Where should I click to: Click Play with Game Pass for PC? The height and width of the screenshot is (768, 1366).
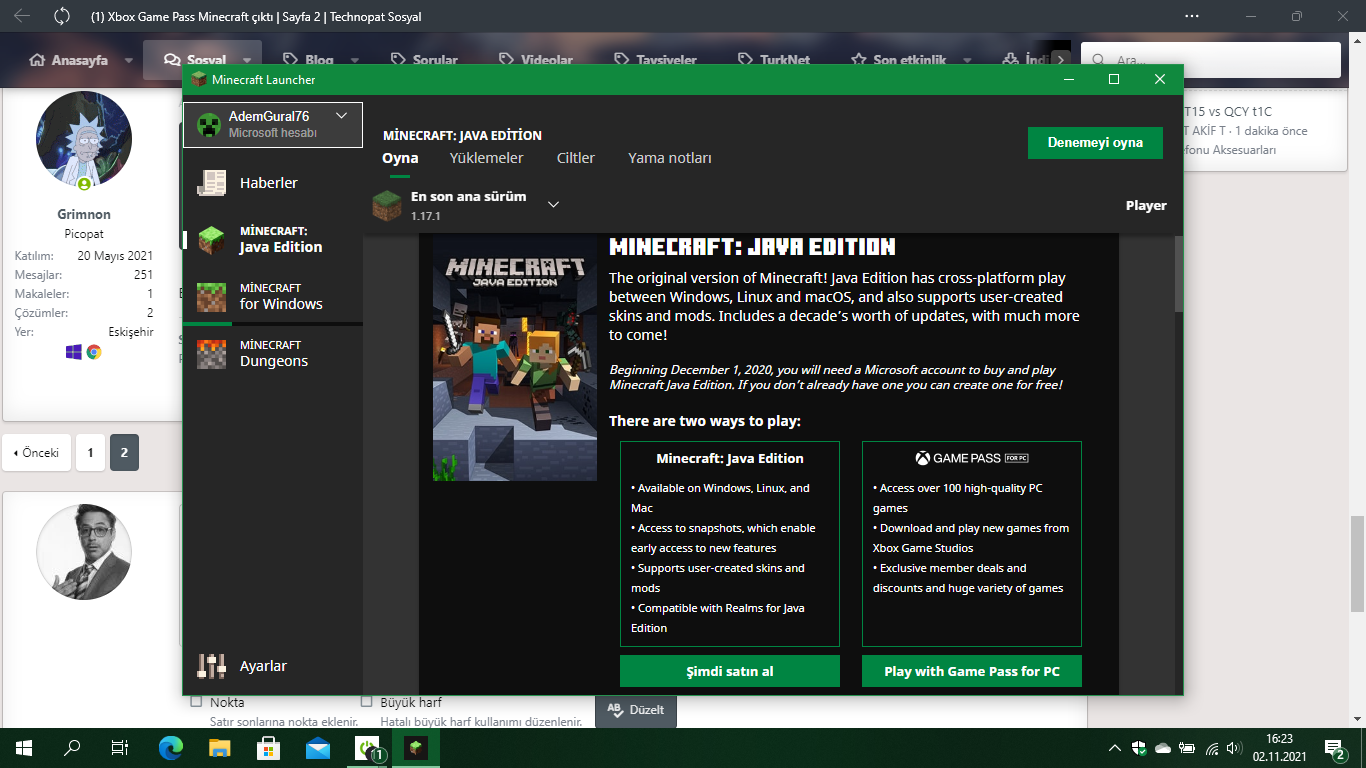pyautogui.click(x=972, y=671)
